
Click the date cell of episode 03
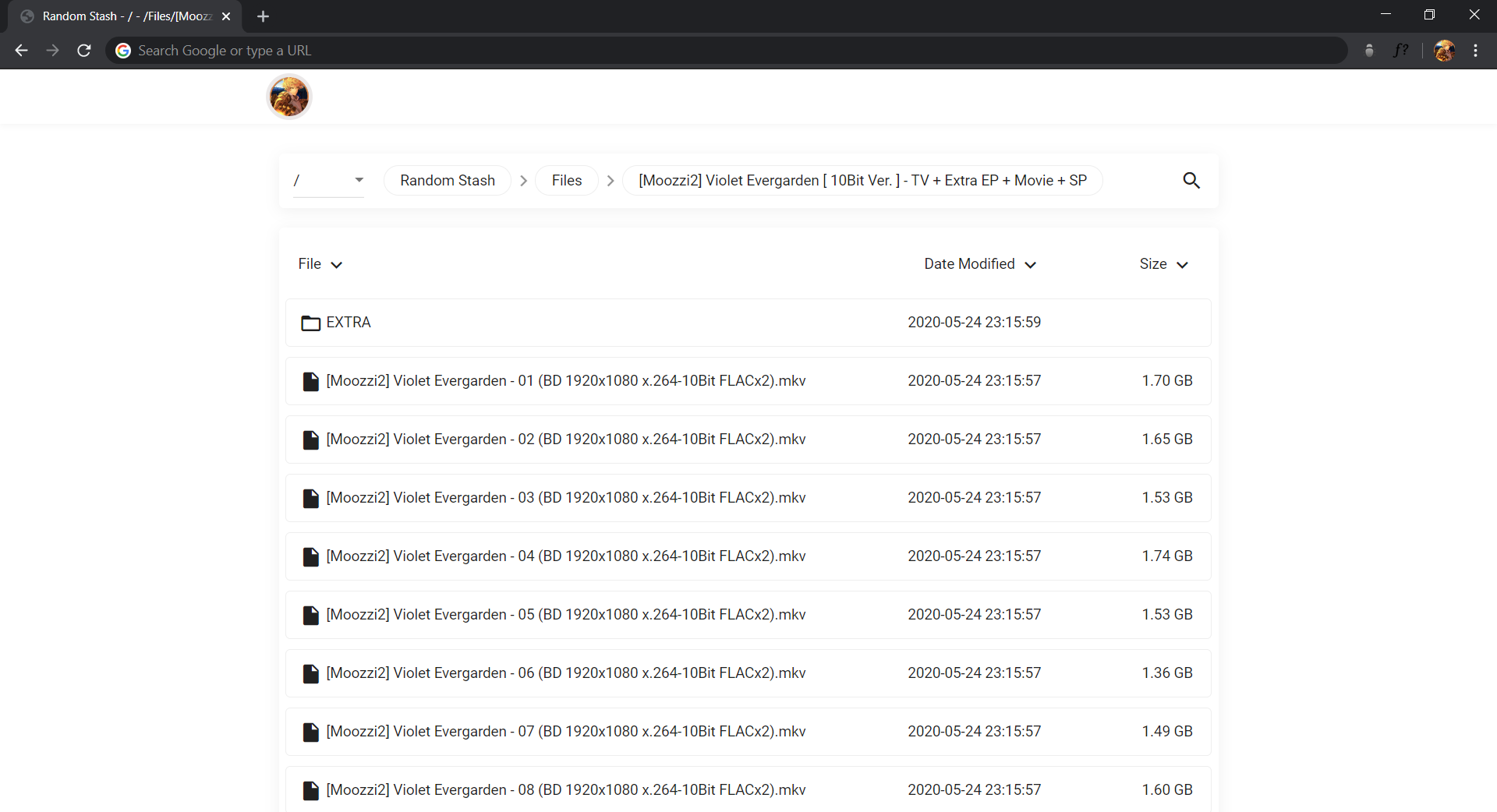click(x=974, y=498)
